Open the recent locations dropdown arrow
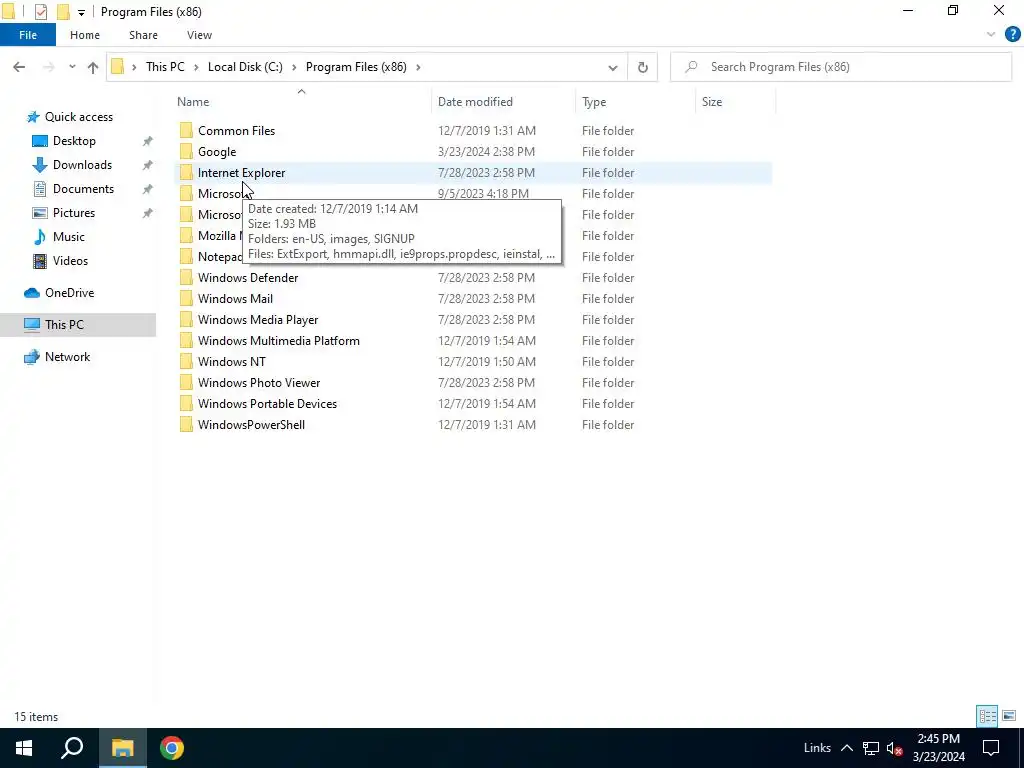 click(72, 67)
